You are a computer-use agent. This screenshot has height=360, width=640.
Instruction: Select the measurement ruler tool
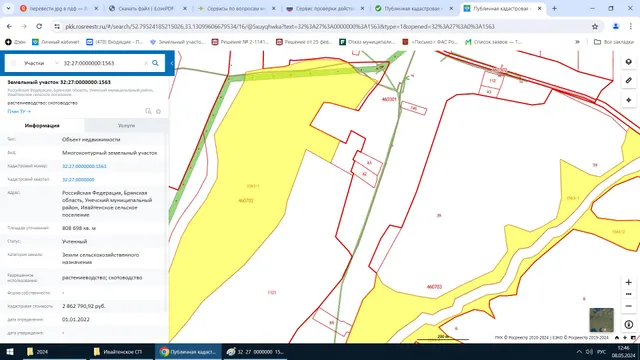click(x=629, y=80)
